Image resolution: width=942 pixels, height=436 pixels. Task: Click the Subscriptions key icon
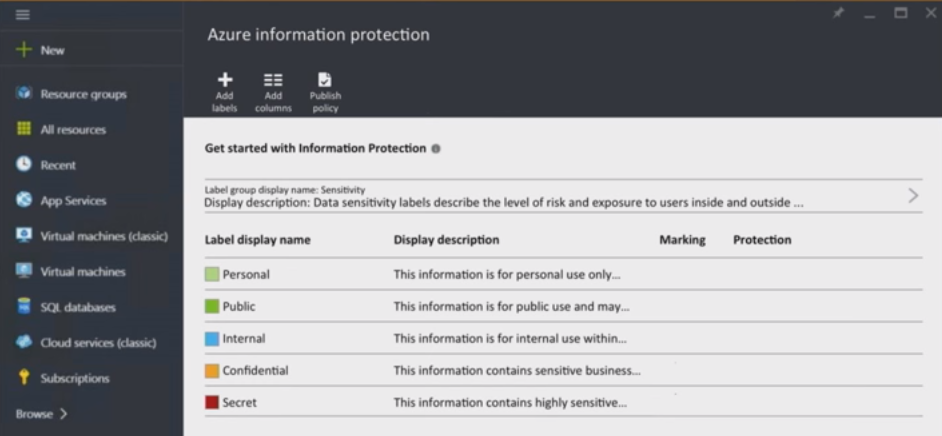point(24,378)
